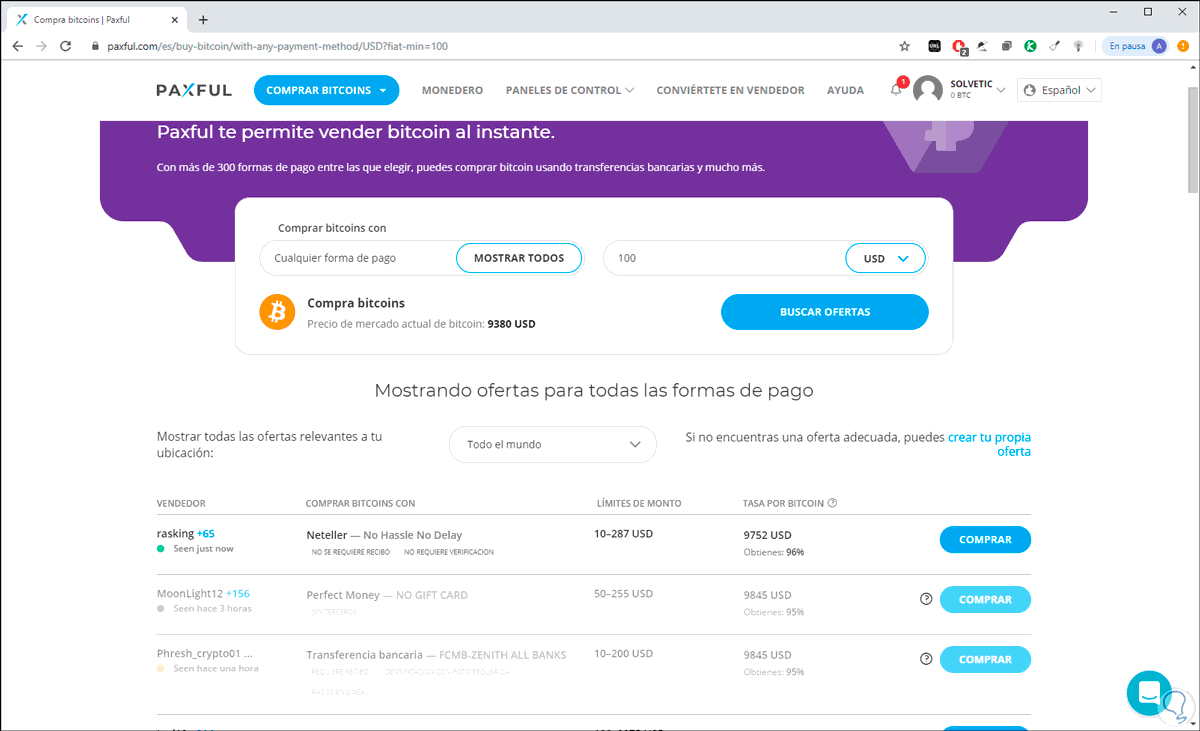Click the orange Bitcoin coin icon
The width and height of the screenshot is (1200, 731).
coord(277,312)
